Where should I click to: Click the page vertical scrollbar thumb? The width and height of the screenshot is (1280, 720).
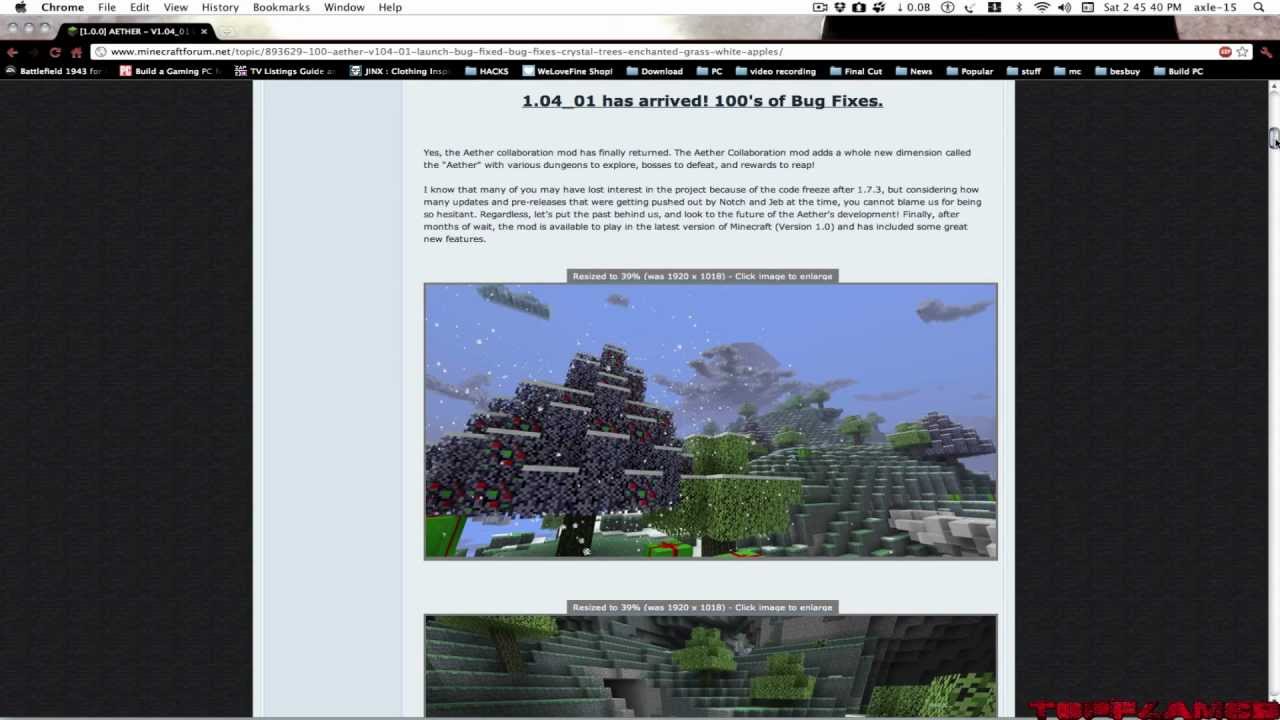(1274, 139)
